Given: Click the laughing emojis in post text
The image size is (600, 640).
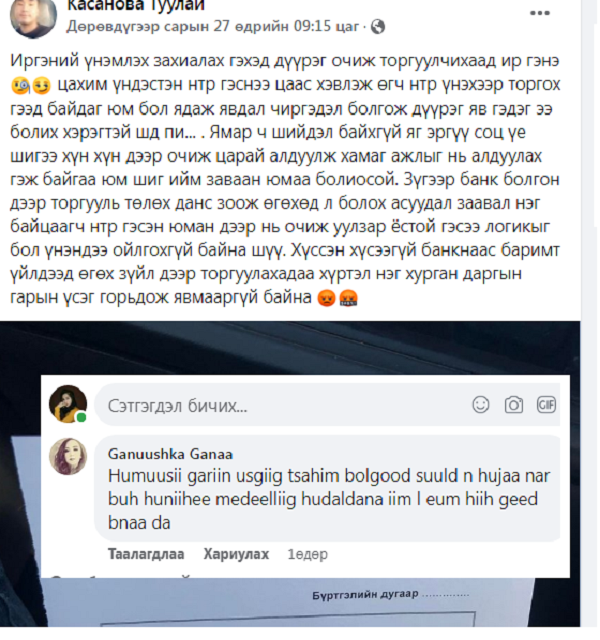Looking at the screenshot, I should pos(31,86).
